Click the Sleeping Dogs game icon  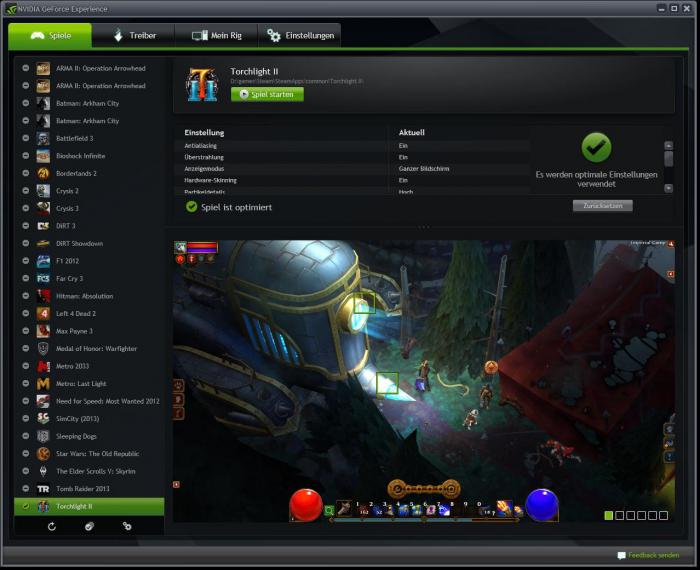pyautogui.click(x=43, y=436)
